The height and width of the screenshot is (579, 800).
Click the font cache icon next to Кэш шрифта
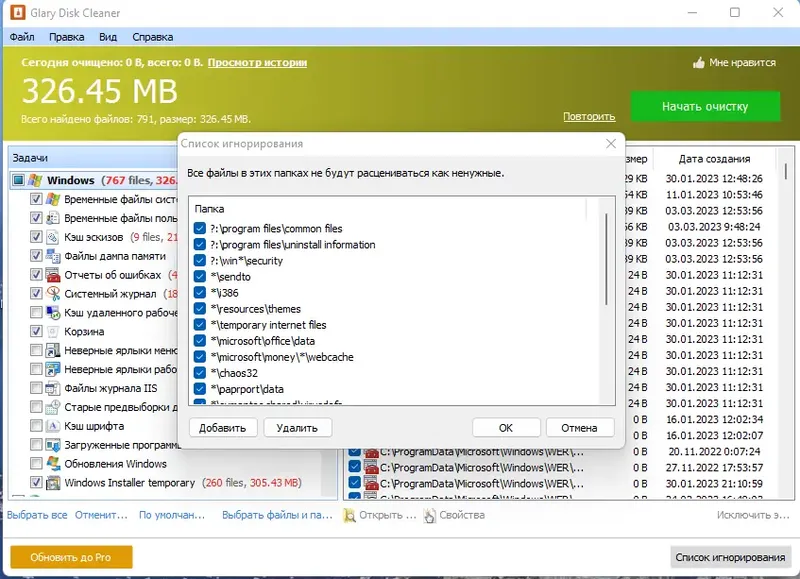pos(53,426)
